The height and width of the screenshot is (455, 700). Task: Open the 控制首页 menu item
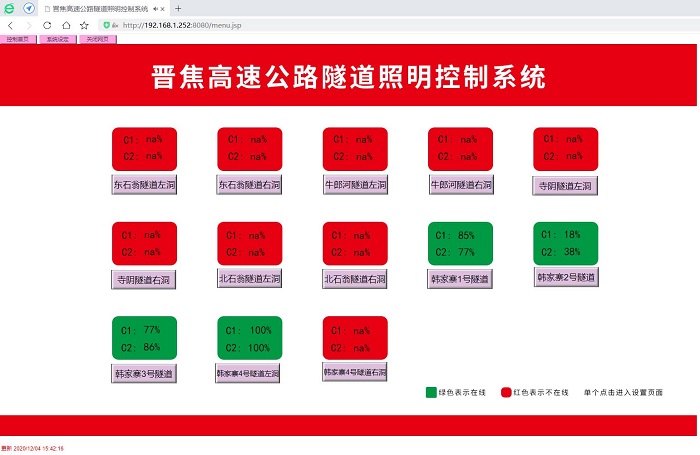pos(18,40)
